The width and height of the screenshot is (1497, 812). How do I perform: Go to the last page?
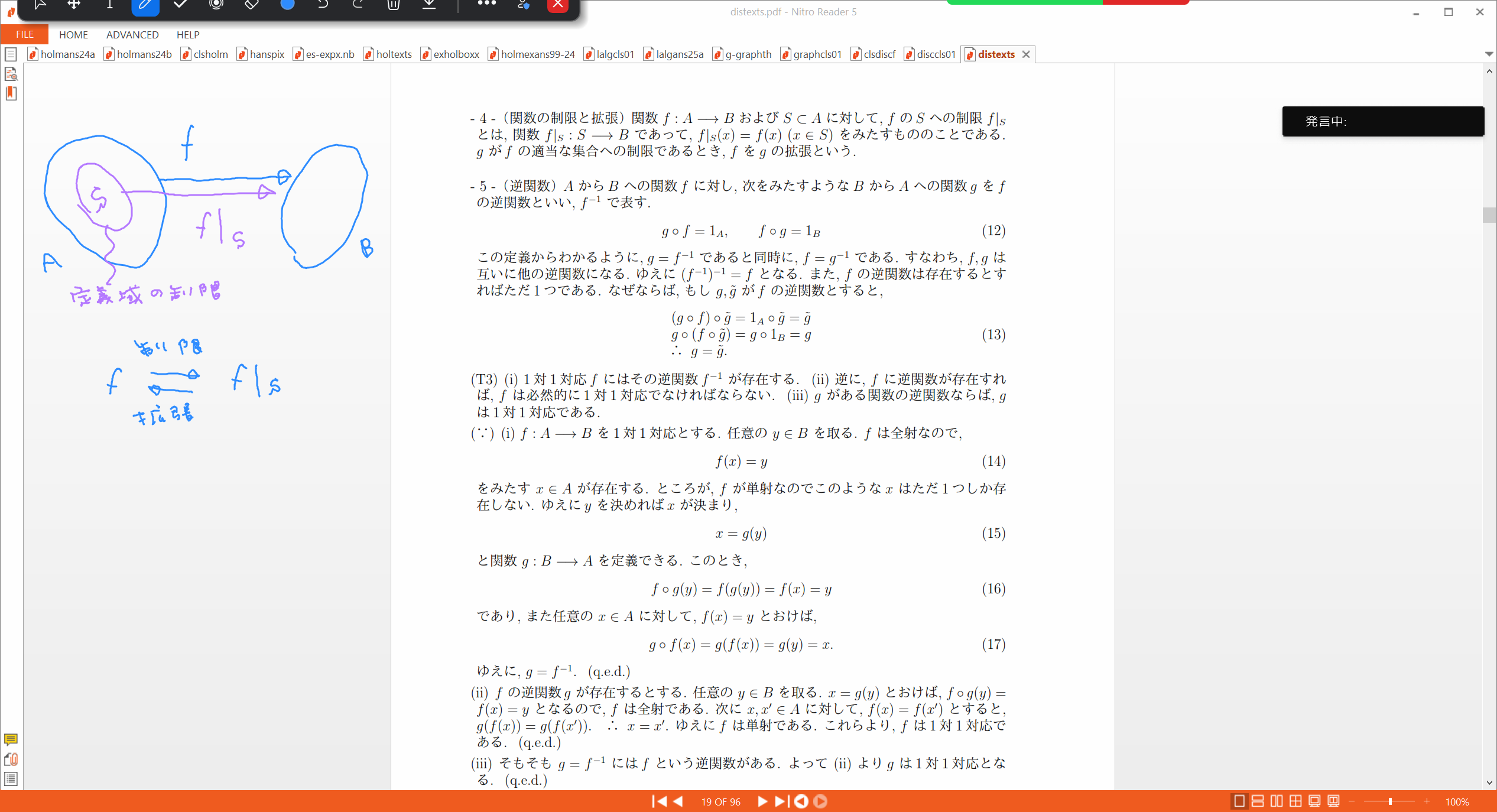click(x=781, y=801)
